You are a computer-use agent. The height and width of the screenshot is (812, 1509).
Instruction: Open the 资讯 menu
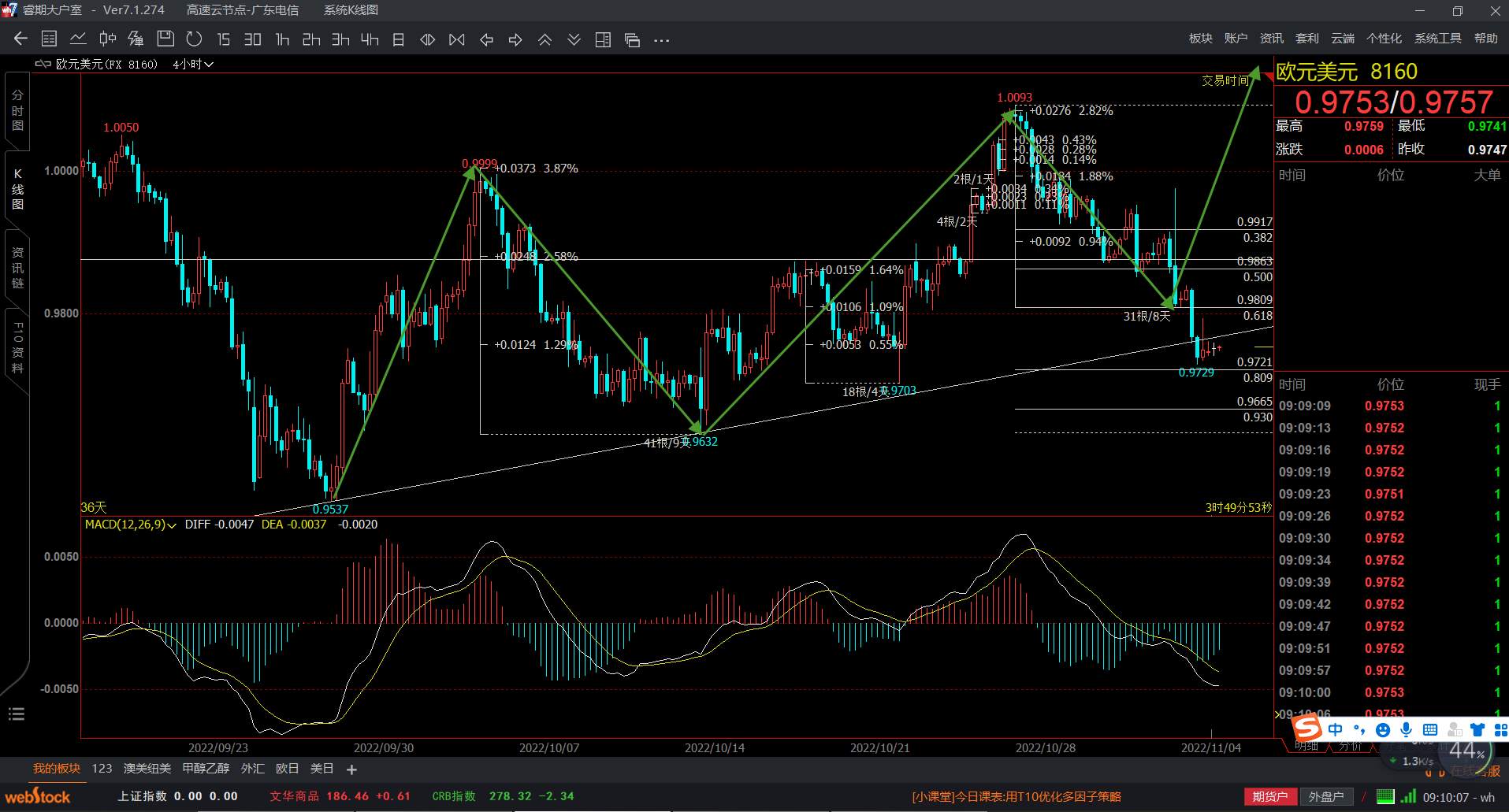coord(1272,39)
